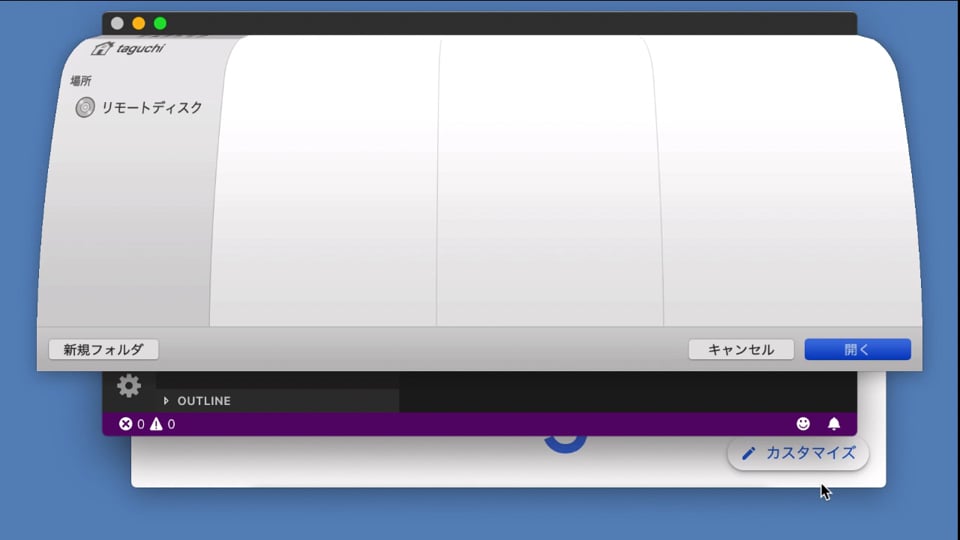This screenshot has height=540, width=960.
Task: Click the 場所 section label
Action: click(81, 81)
